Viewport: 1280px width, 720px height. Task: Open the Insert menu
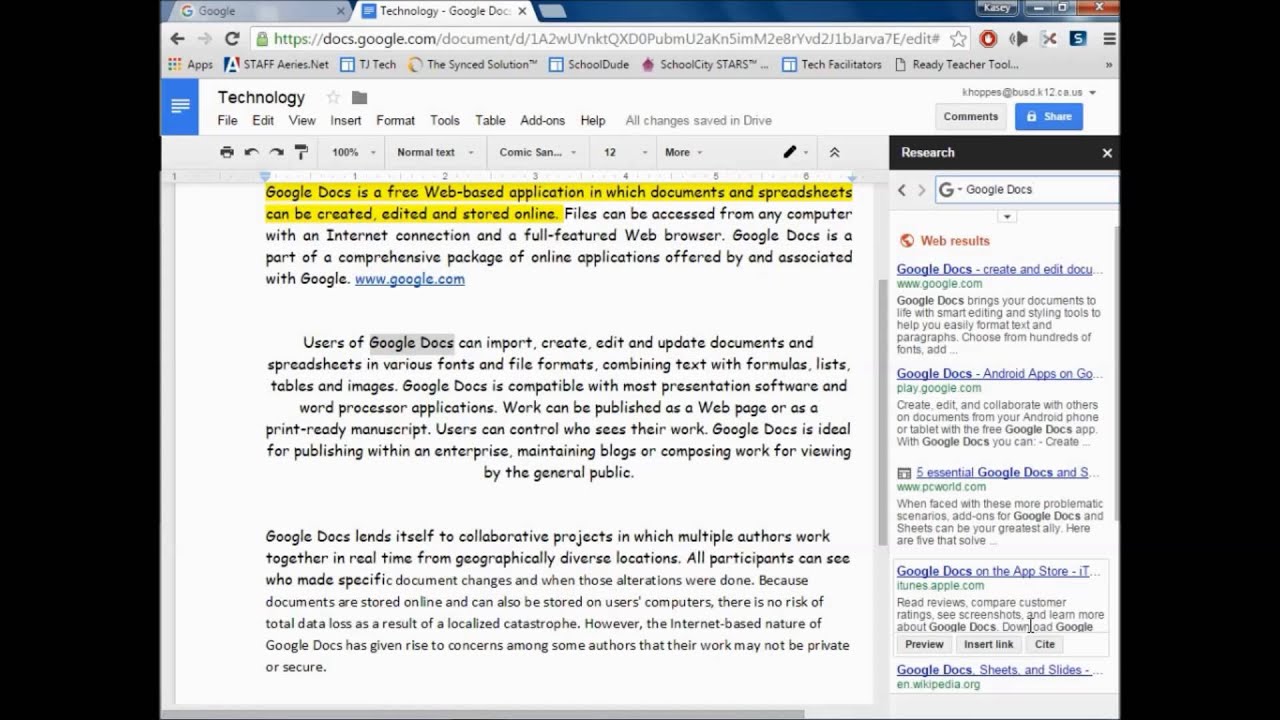pos(346,120)
